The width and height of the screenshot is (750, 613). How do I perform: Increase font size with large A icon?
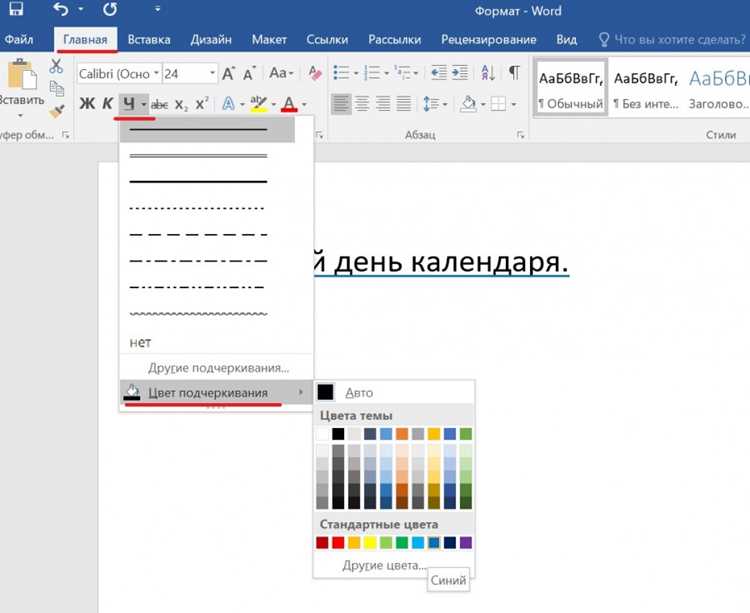228,74
